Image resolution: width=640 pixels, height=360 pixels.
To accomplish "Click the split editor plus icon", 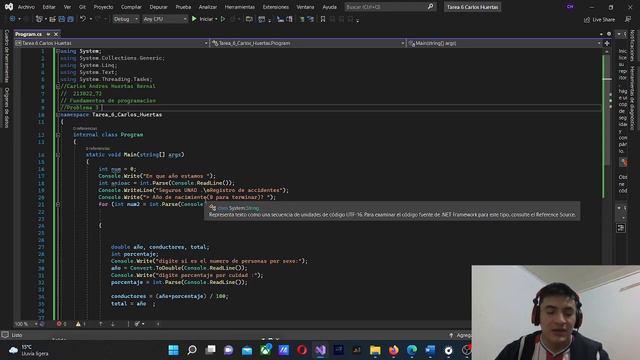I will click(x=607, y=43).
